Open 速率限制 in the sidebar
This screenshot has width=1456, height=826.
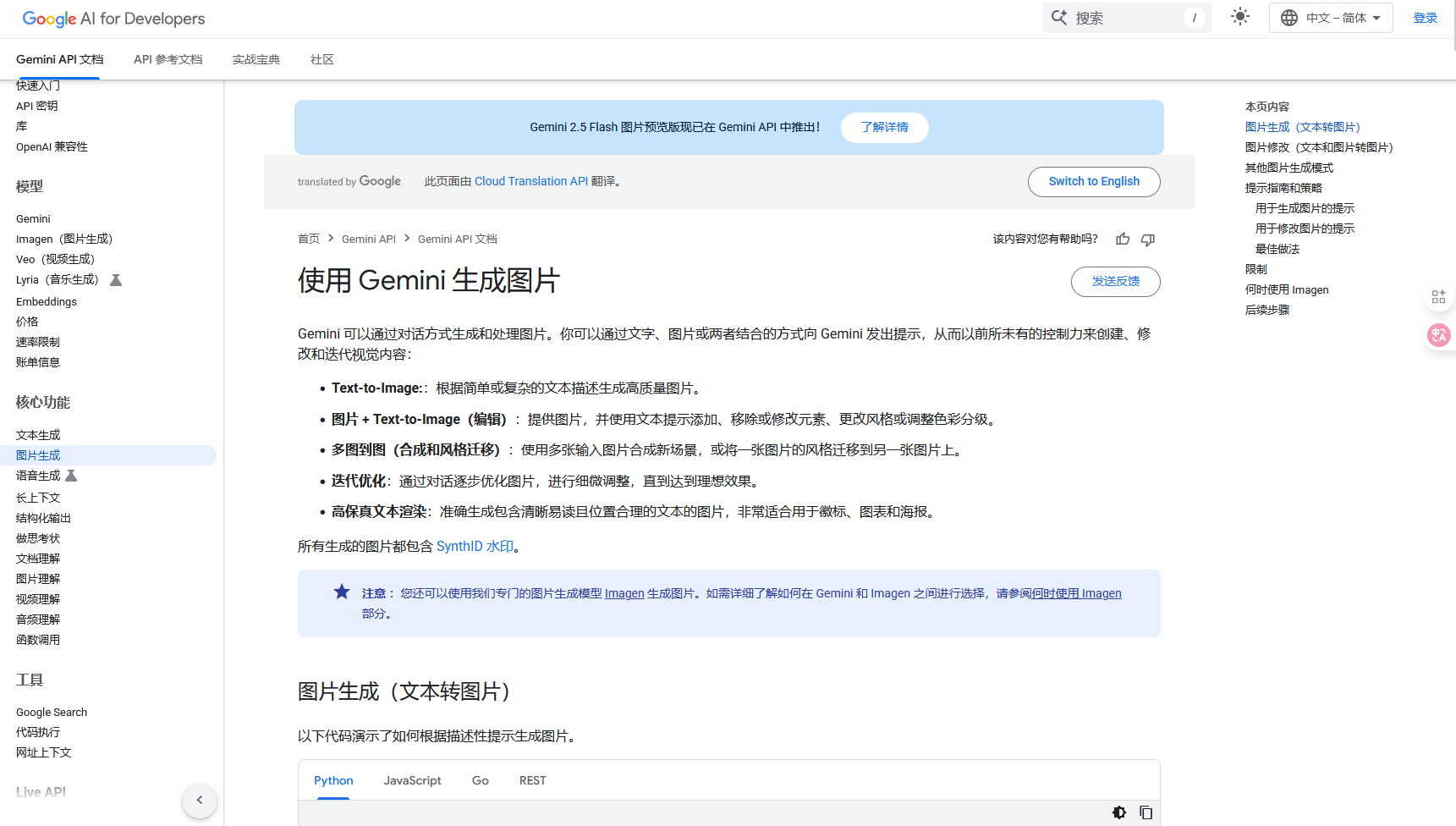[38, 342]
